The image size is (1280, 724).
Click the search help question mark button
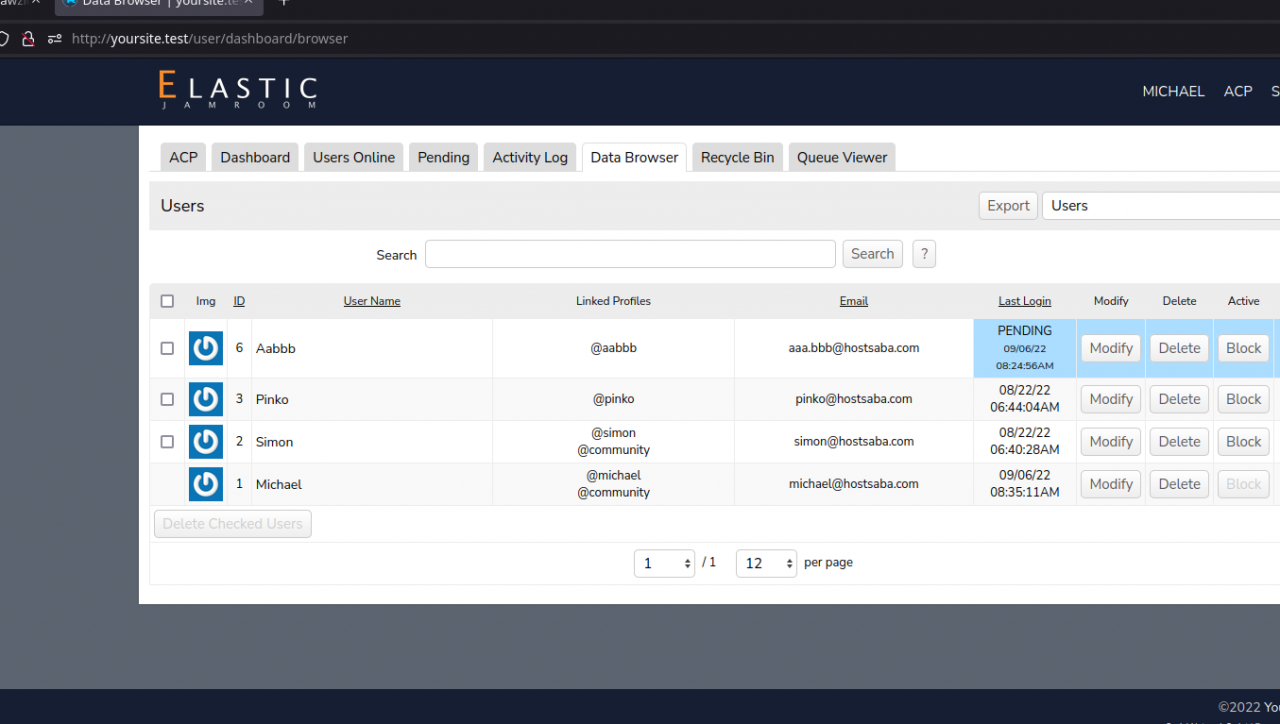[924, 254]
